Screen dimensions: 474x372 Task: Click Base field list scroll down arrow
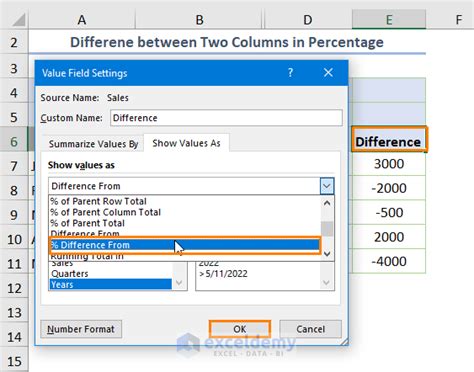[x=179, y=283]
